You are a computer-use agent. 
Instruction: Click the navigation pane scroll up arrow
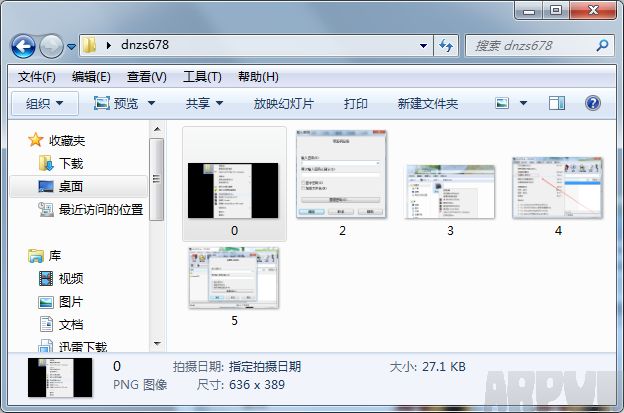click(x=157, y=129)
